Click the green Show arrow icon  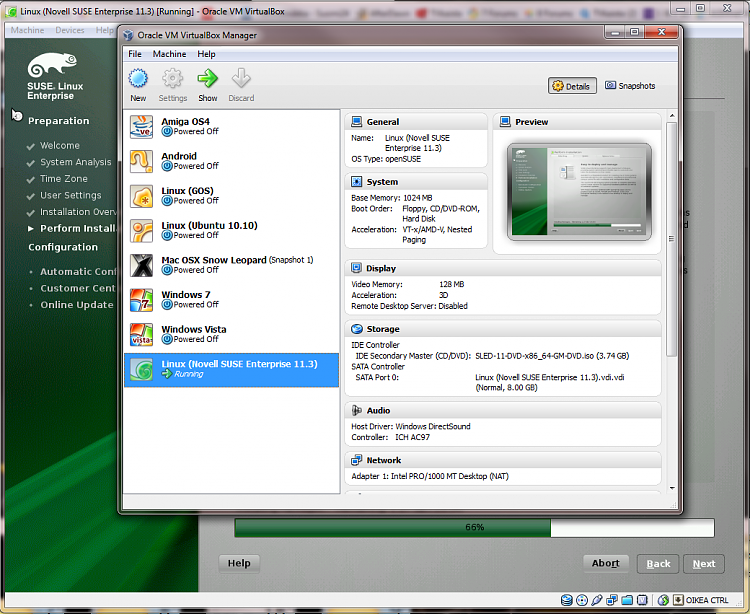[x=208, y=78]
